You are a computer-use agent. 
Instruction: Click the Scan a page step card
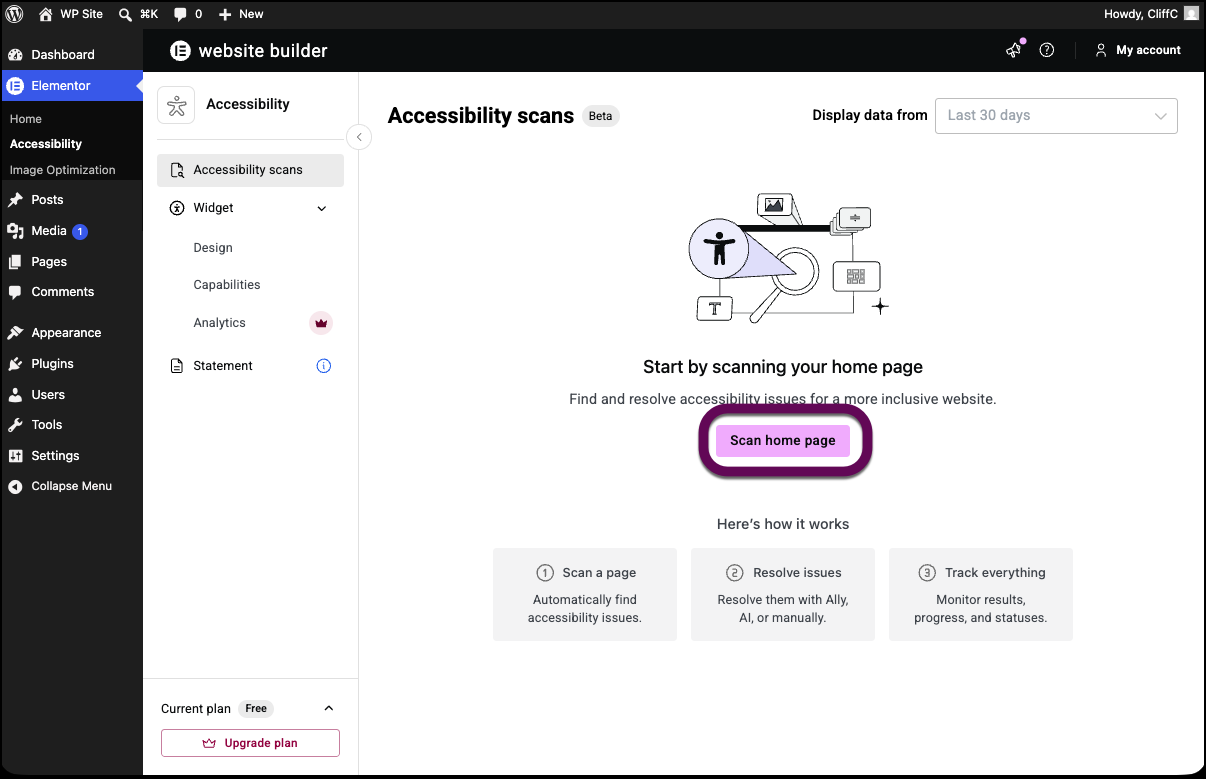coord(585,594)
